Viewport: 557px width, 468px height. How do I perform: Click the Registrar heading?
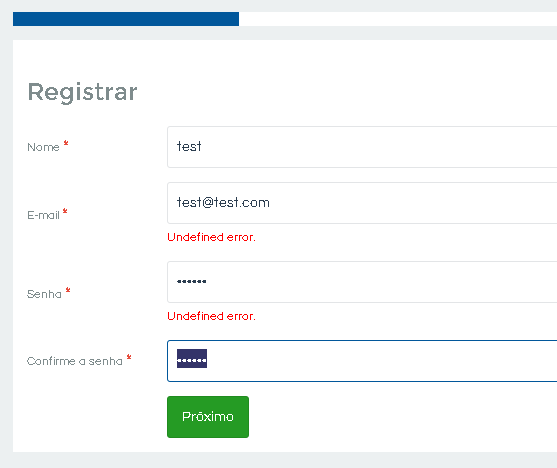[82, 92]
